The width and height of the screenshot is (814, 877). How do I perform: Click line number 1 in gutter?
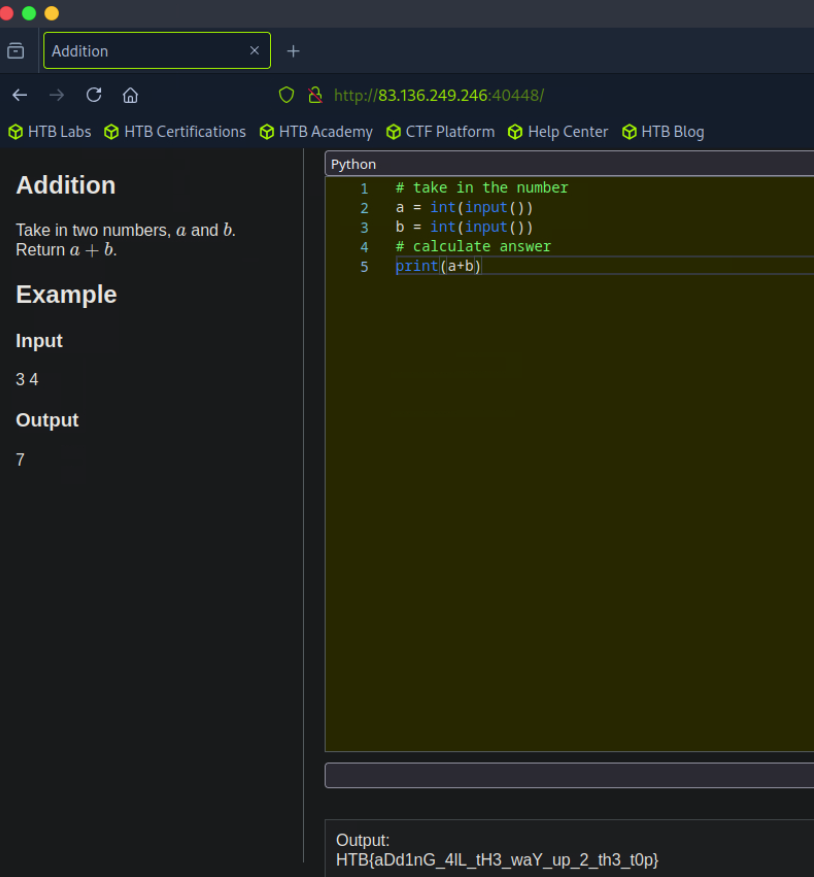click(x=364, y=188)
